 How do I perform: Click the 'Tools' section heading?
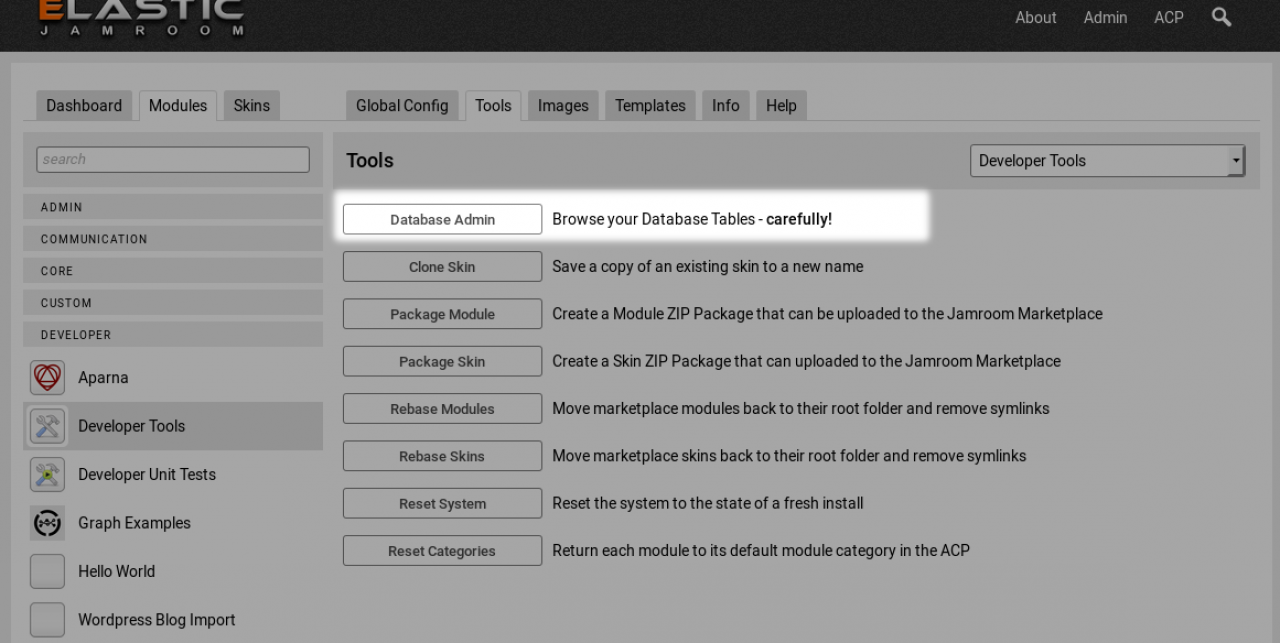(370, 161)
